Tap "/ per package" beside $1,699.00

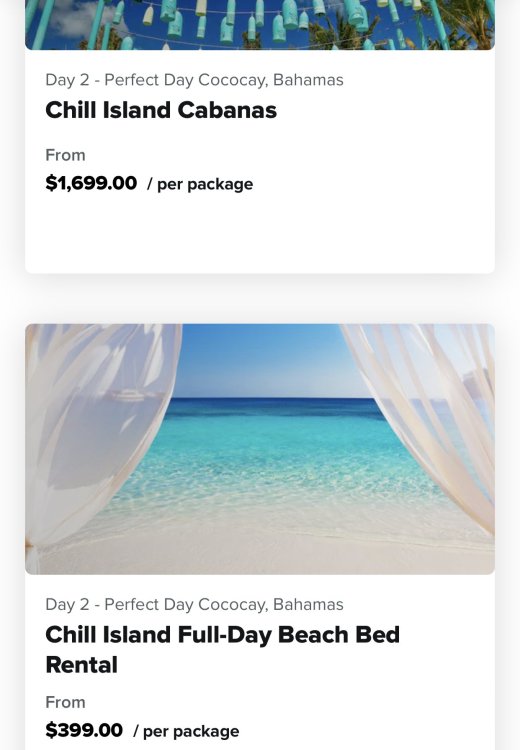(200, 184)
